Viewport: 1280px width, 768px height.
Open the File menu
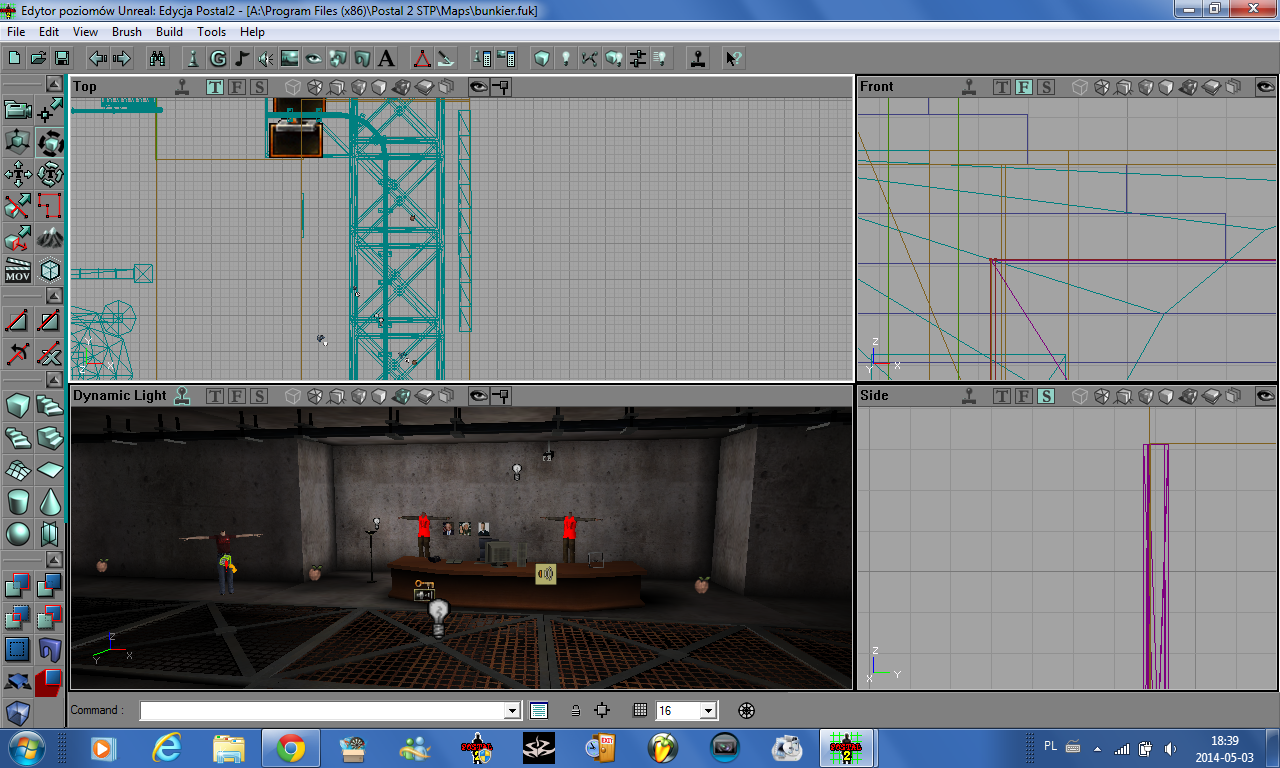(16, 32)
